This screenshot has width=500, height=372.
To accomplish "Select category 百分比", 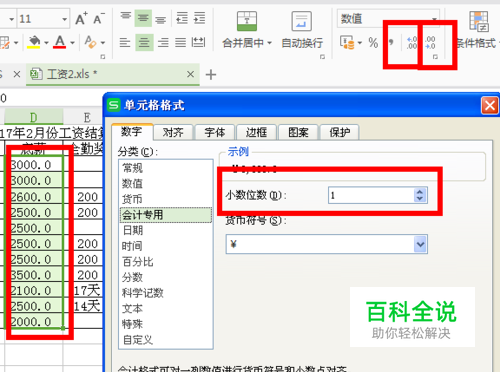I will coord(166,262).
